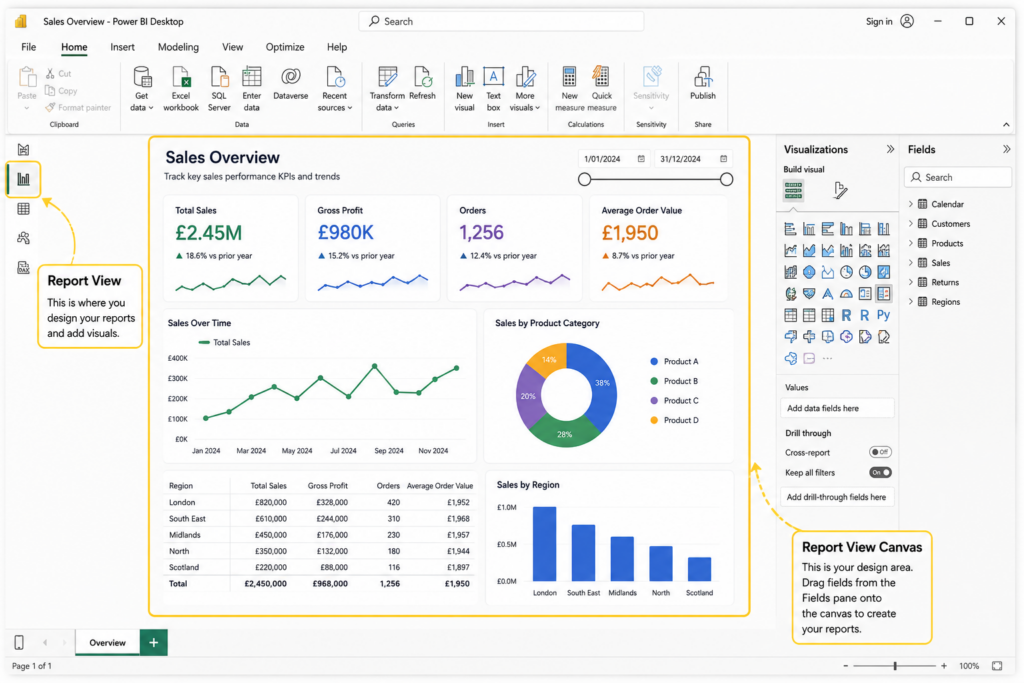
Task: Open More visuals dropdown
Action: pyautogui.click(x=525, y=89)
